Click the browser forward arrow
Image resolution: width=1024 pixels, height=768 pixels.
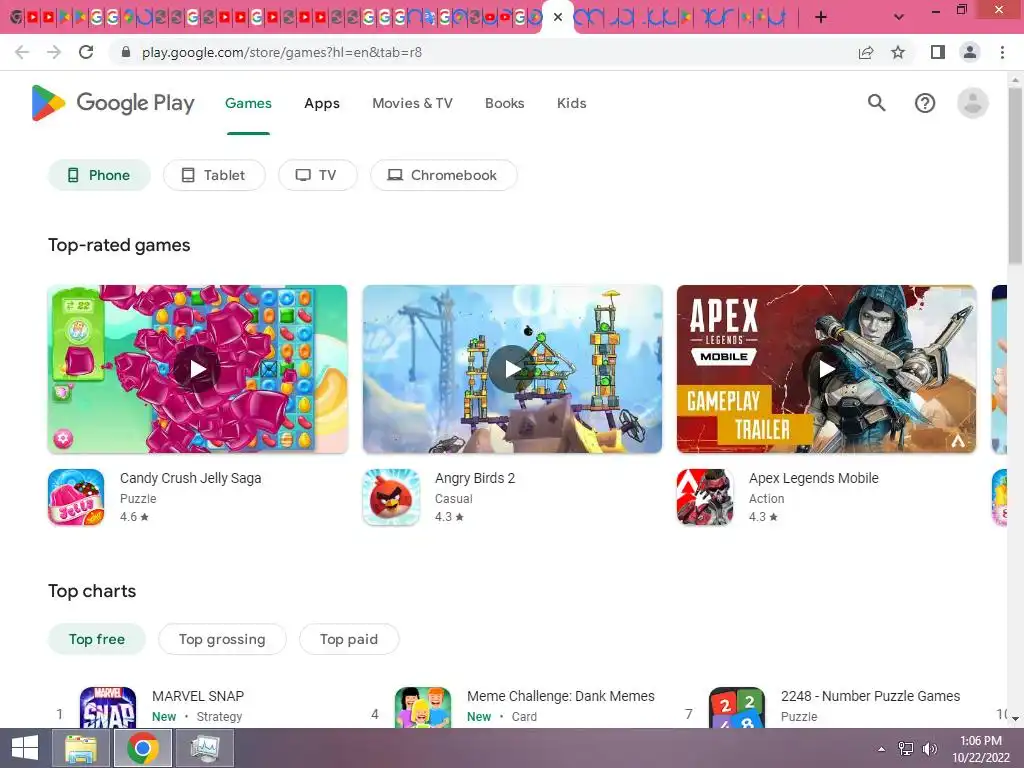[54, 52]
